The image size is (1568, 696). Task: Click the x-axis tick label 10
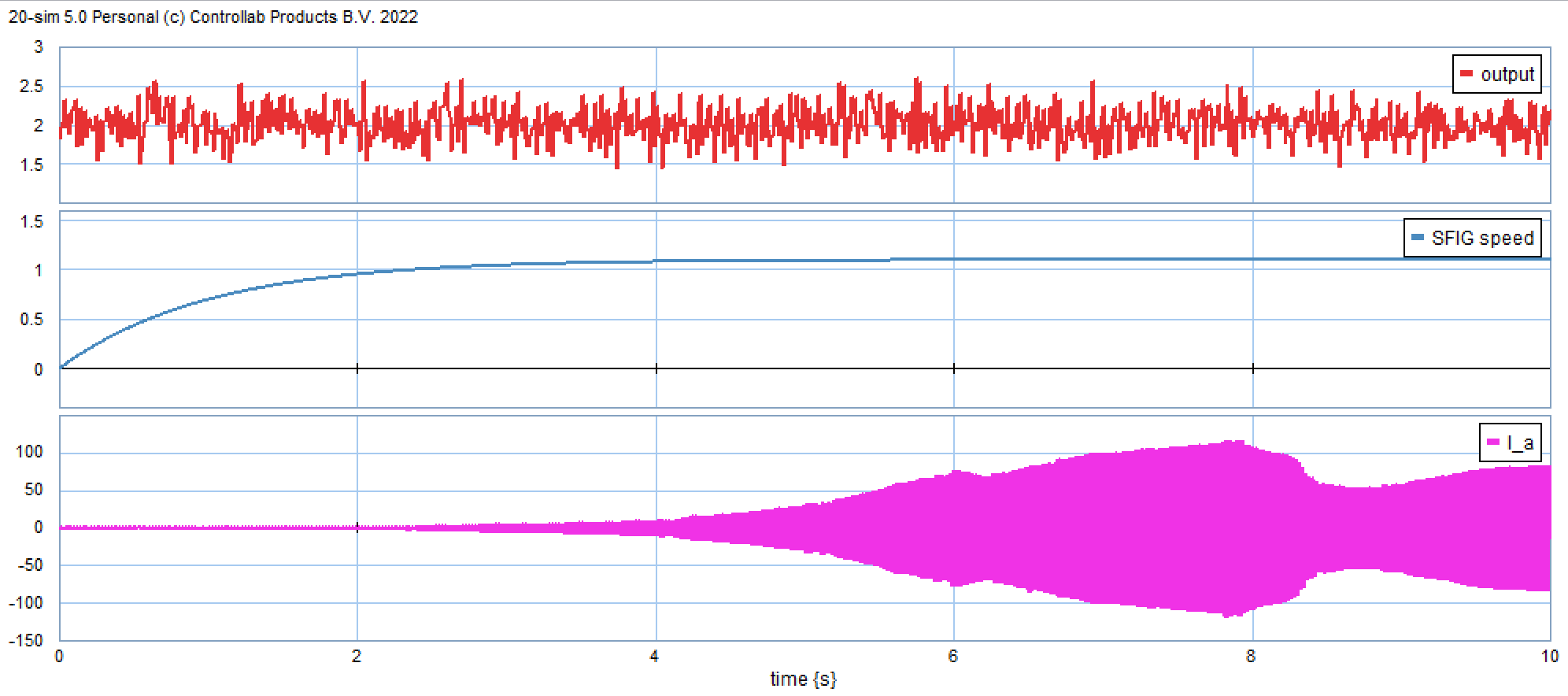pos(1549,657)
